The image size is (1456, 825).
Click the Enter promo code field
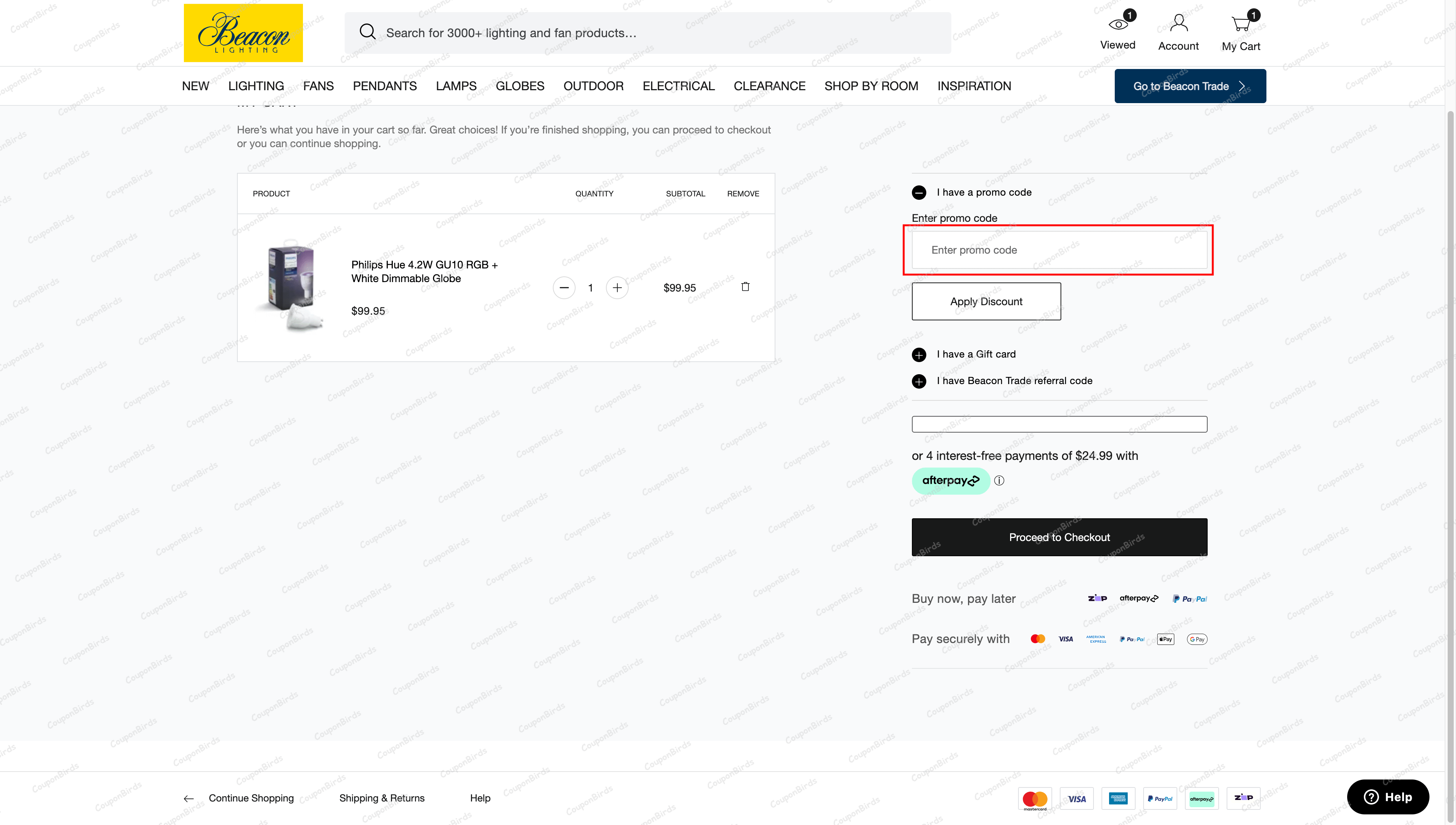coord(1059,250)
